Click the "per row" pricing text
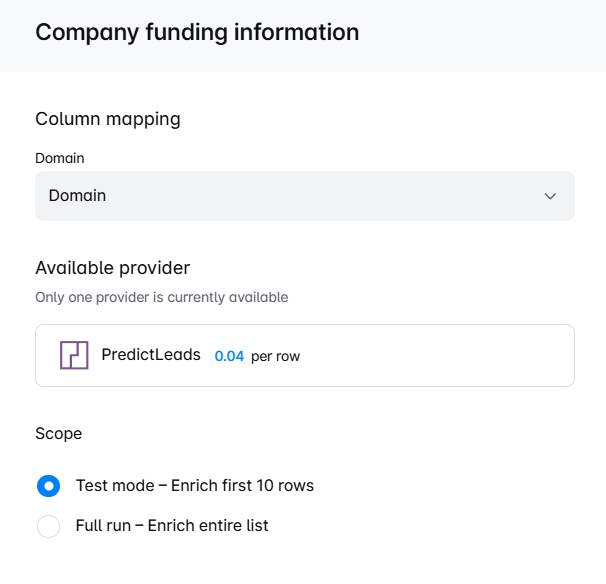The image size is (606, 584). click(x=276, y=356)
